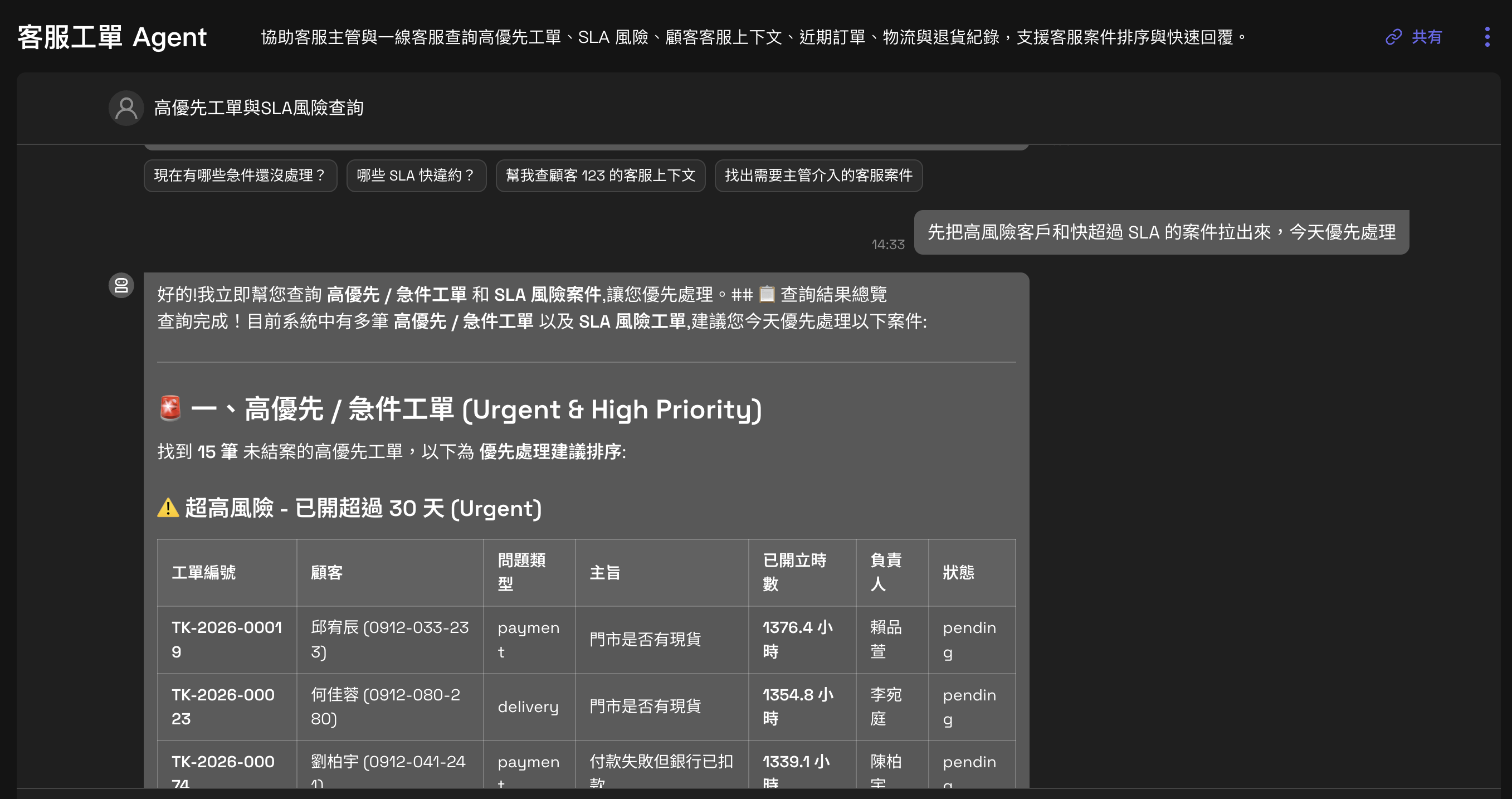This screenshot has width=1512, height=799.
Task: Click the agent bot avatar icon
Action: (121, 285)
